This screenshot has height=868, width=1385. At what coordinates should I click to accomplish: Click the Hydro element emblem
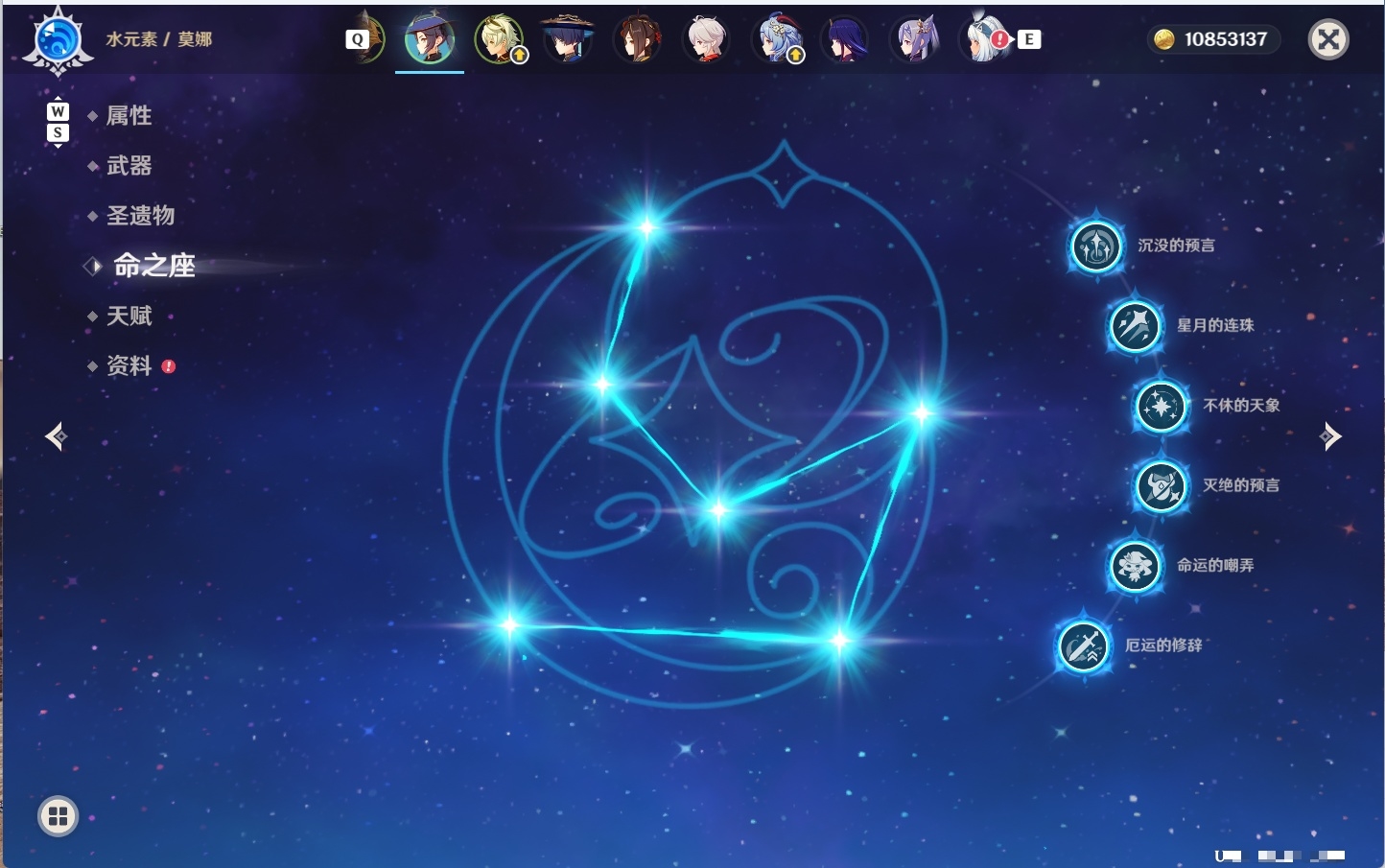(58, 41)
